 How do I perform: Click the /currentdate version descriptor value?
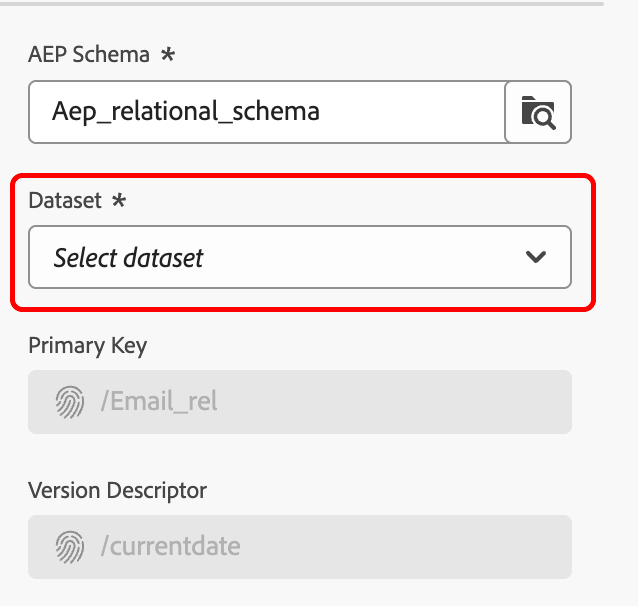click(x=171, y=547)
